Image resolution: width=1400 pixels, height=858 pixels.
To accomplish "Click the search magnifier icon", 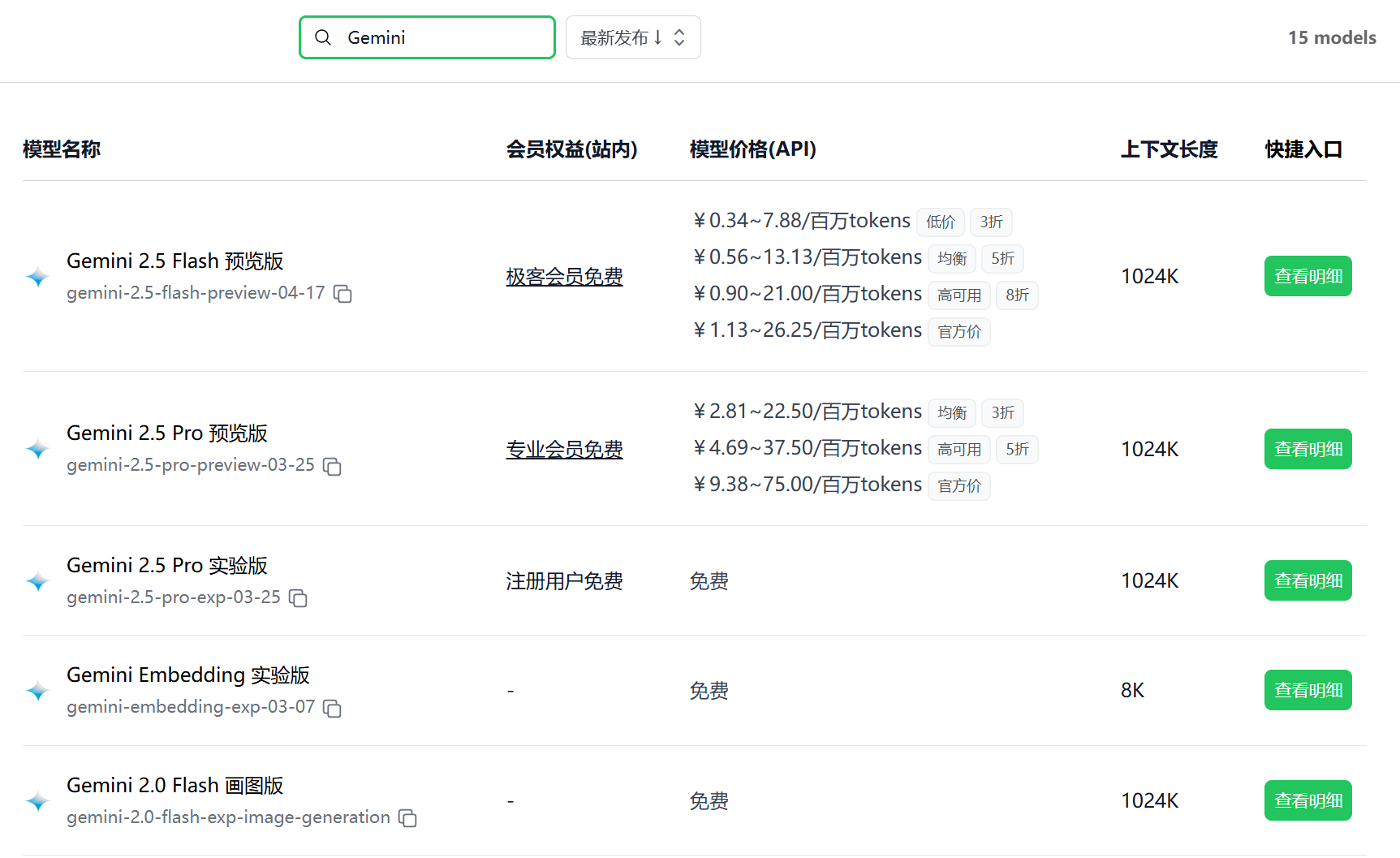I will (323, 37).
